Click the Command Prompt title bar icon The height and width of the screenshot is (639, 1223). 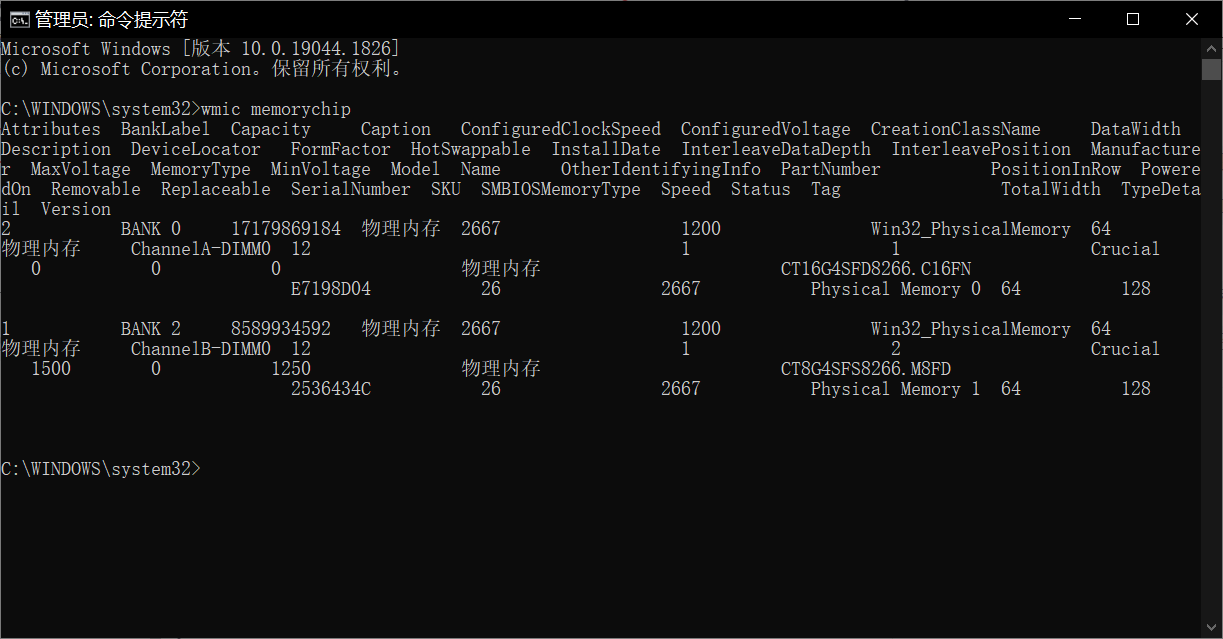(19, 19)
